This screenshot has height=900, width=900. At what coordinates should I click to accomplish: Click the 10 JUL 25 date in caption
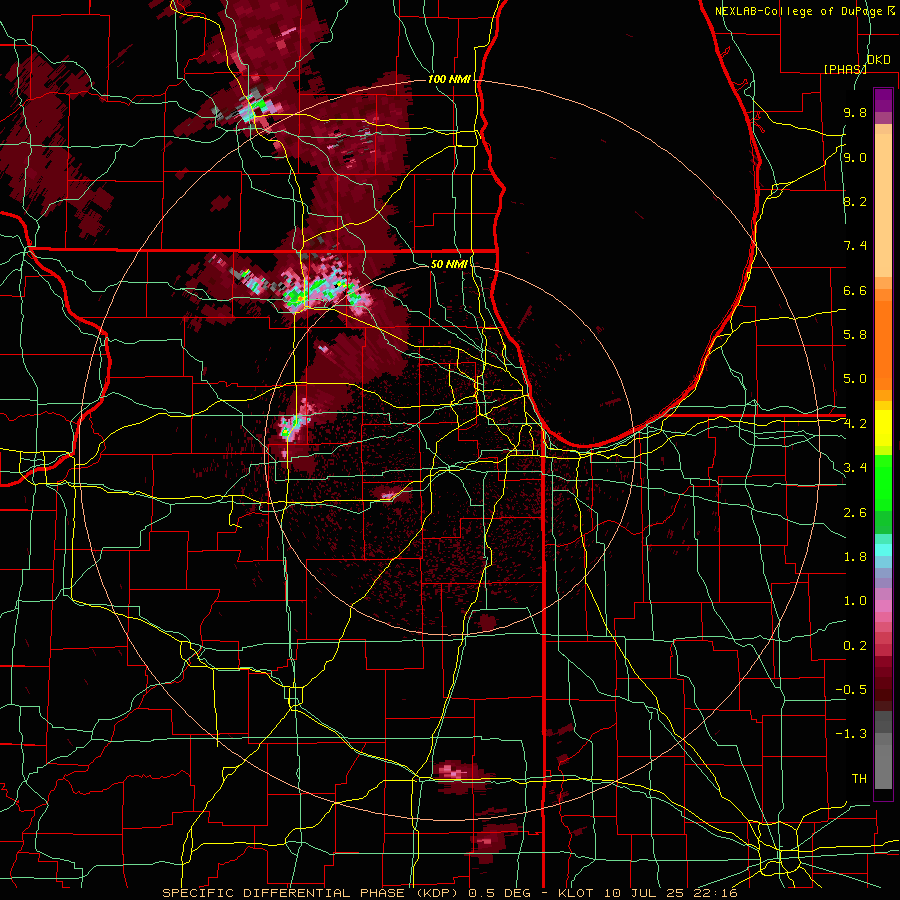point(642,893)
